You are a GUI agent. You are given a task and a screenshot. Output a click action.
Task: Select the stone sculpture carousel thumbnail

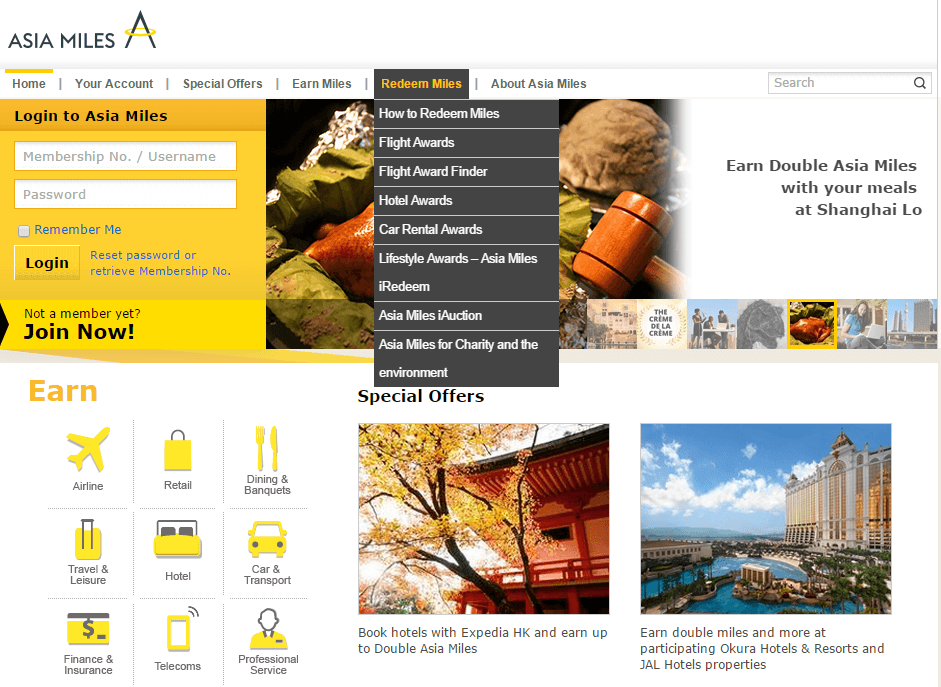click(x=762, y=324)
